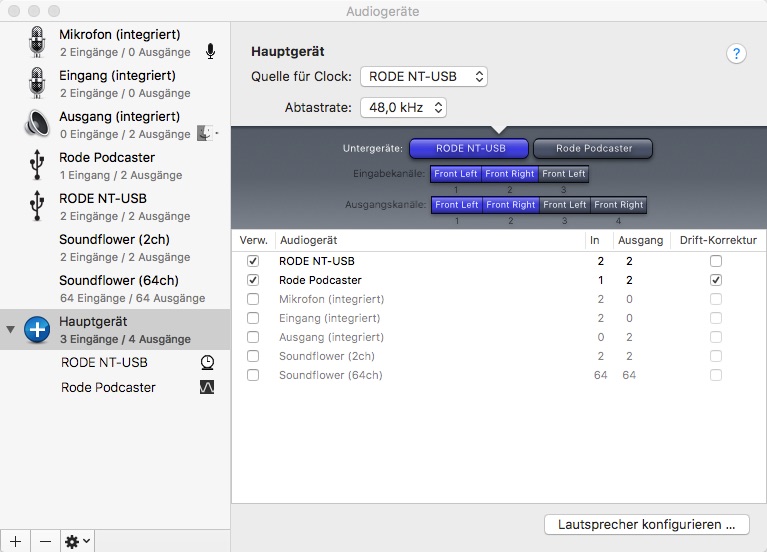Click RODE NT-USB name in device table
The width and height of the screenshot is (767, 552).
pos(317,261)
